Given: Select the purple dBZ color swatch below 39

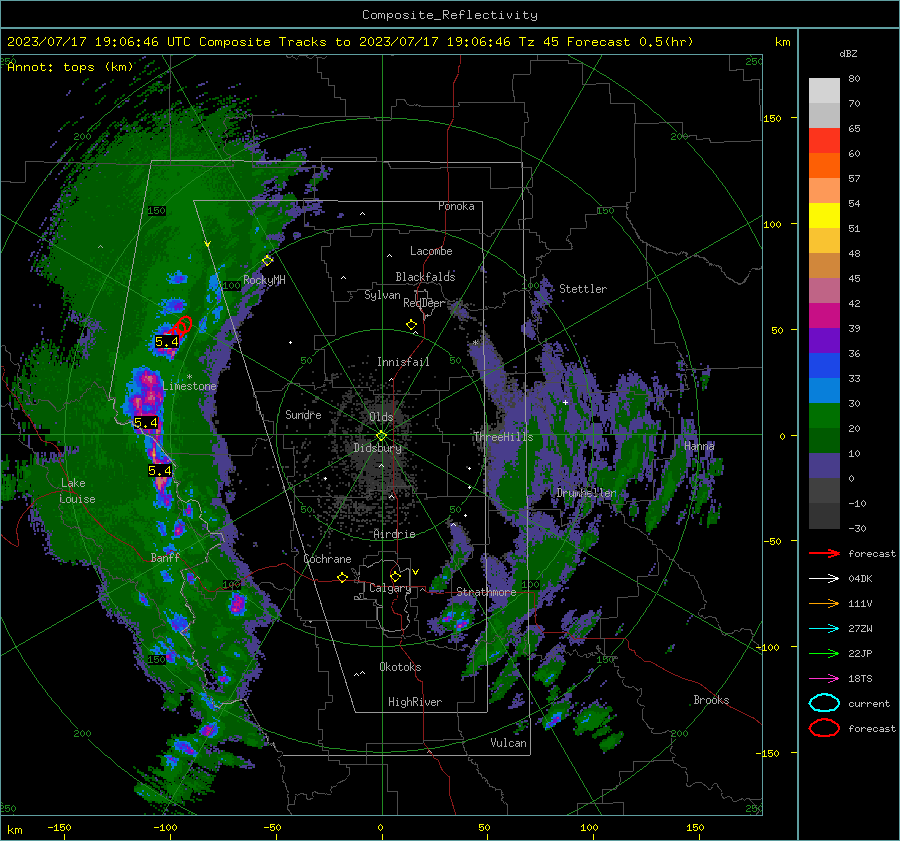Looking at the screenshot, I should 824,341.
